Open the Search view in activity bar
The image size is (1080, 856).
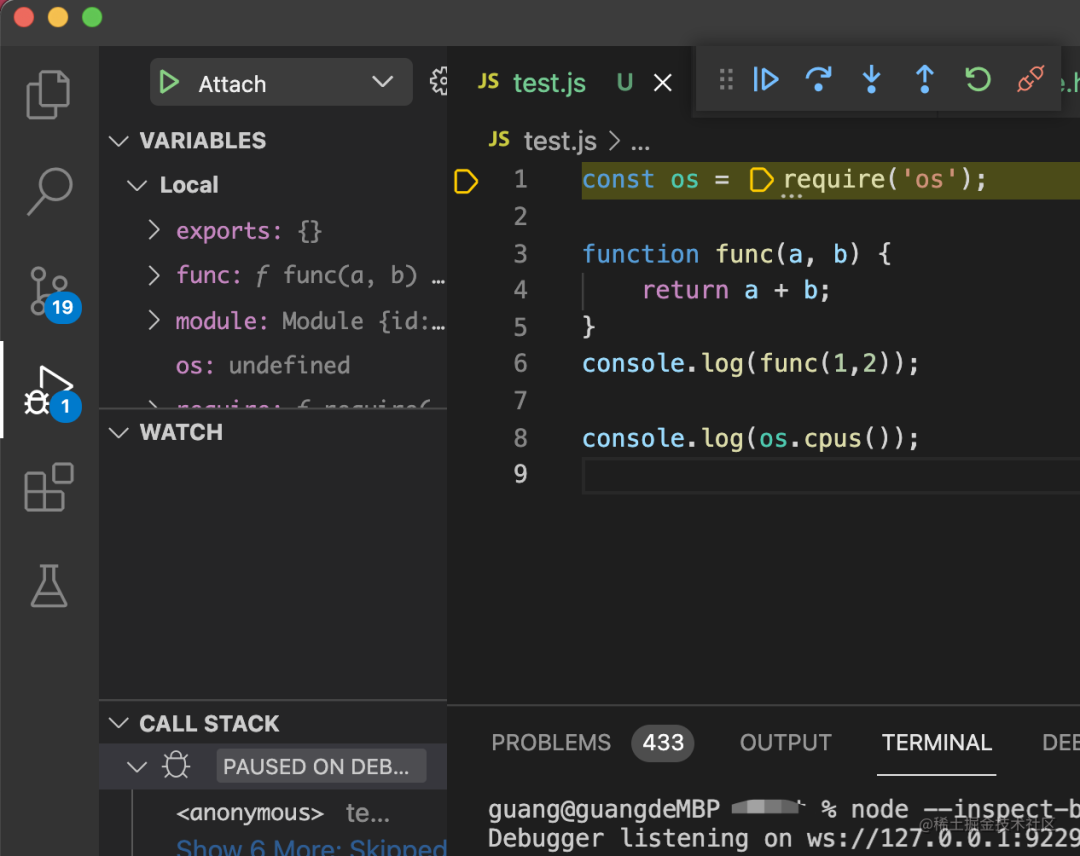pyautogui.click(x=50, y=191)
